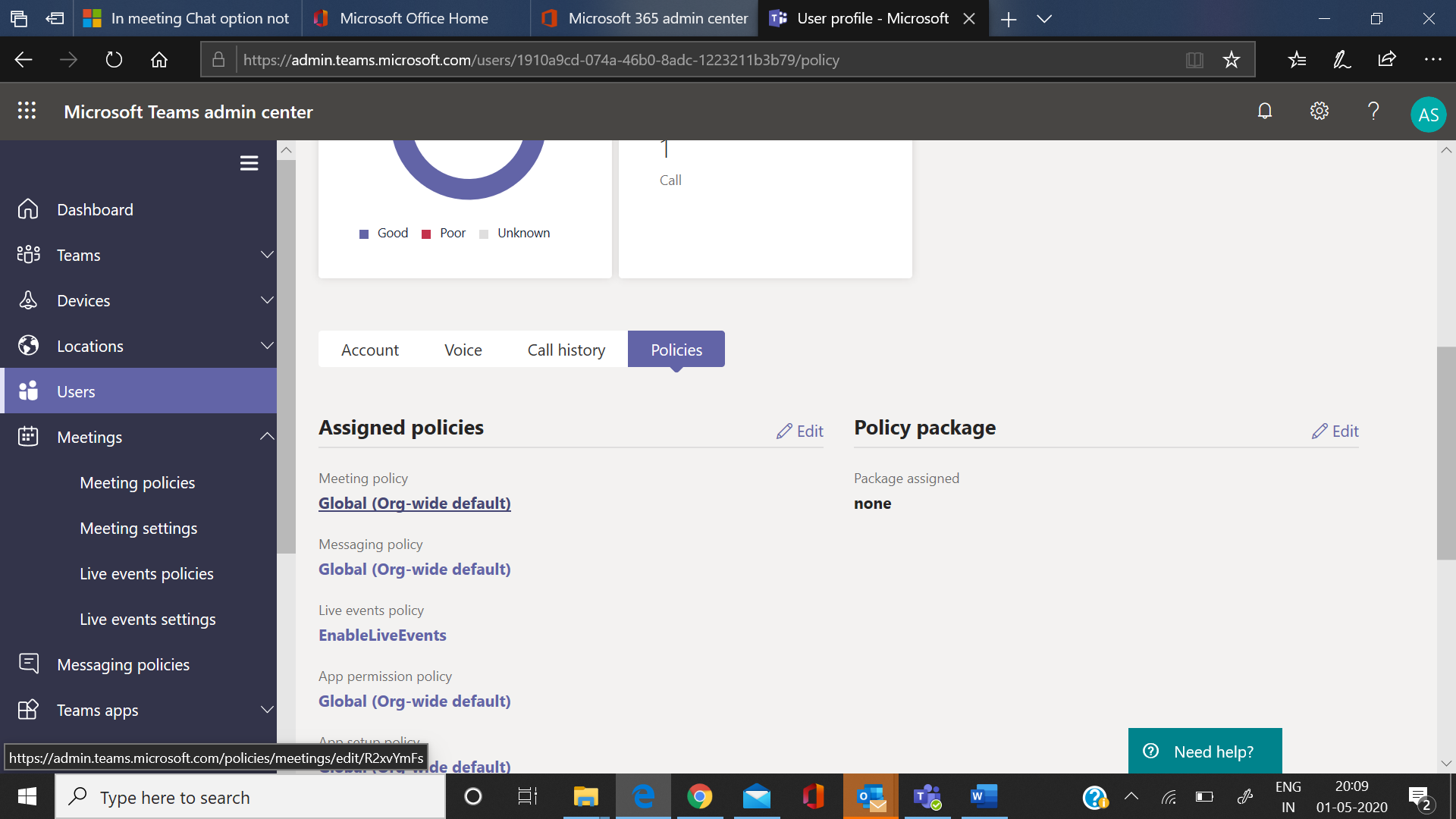Switch to the Call history tab
Viewport: 1456px width, 819px height.
[x=566, y=350]
